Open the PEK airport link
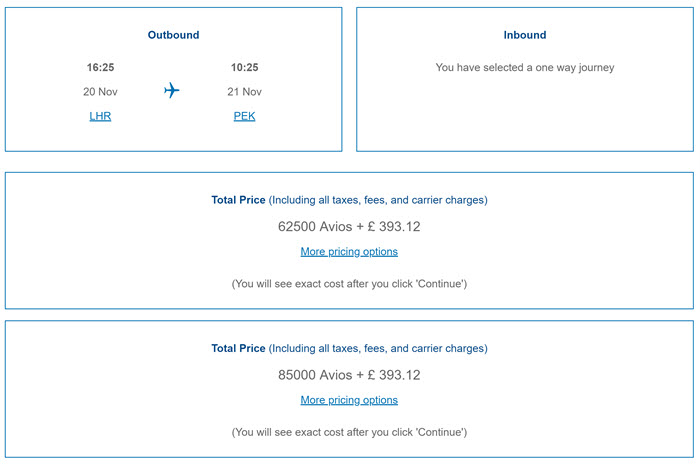Image resolution: width=700 pixels, height=465 pixels. click(x=244, y=116)
